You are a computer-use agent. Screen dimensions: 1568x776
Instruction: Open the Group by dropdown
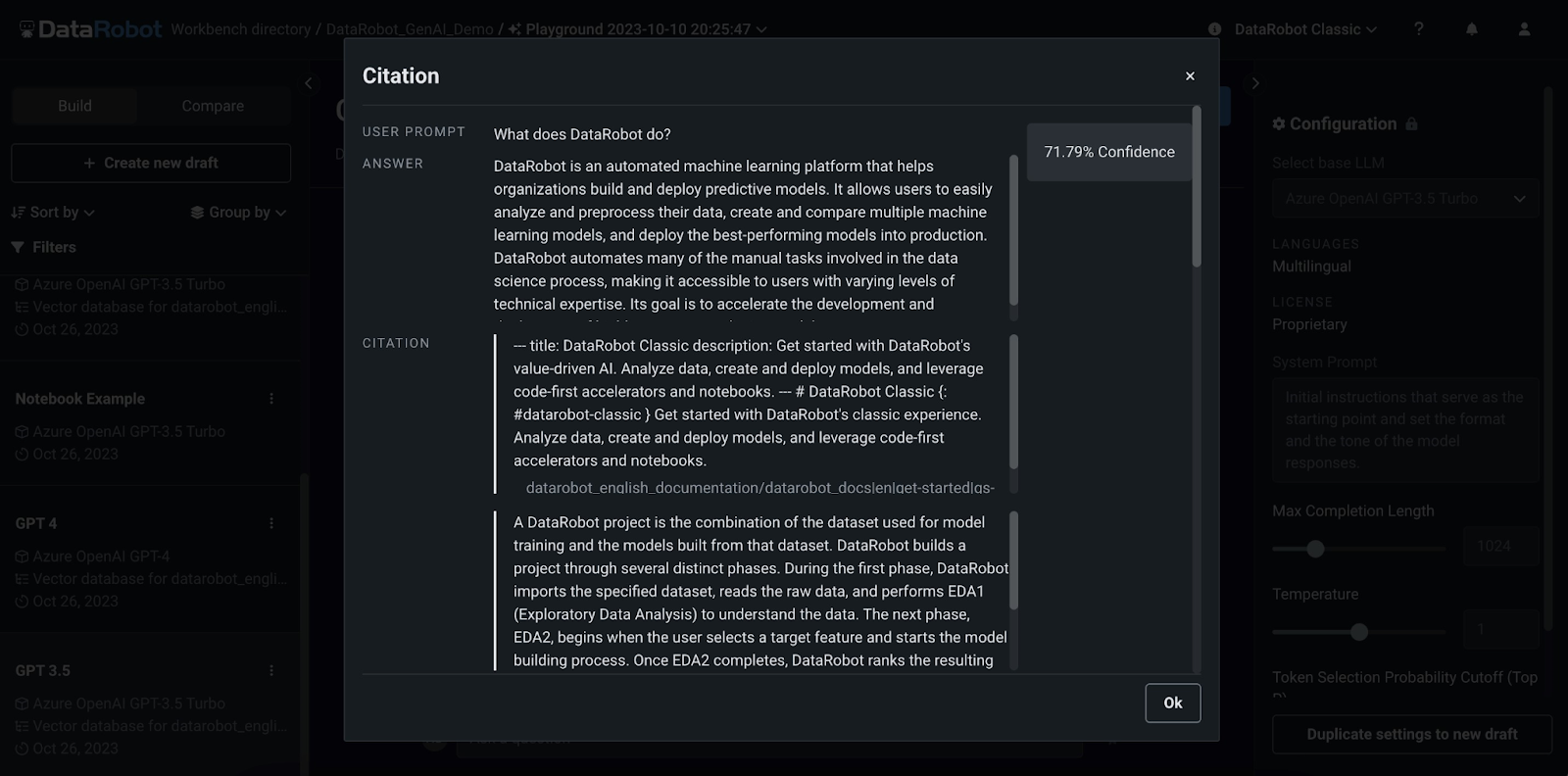pyautogui.click(x=238, y=213)
